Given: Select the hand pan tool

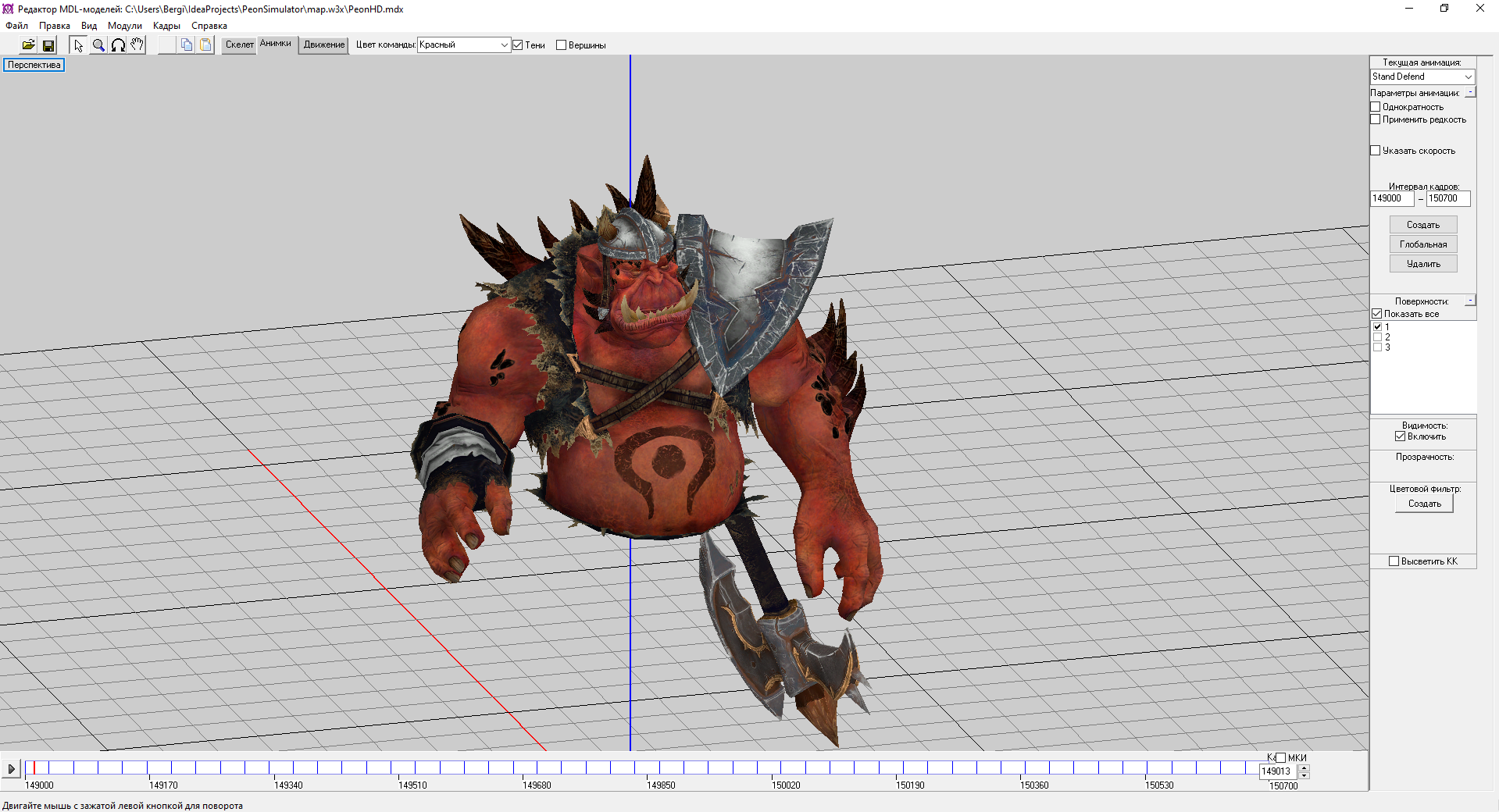Looking at the screenshot, I should (x=137, y=45).
